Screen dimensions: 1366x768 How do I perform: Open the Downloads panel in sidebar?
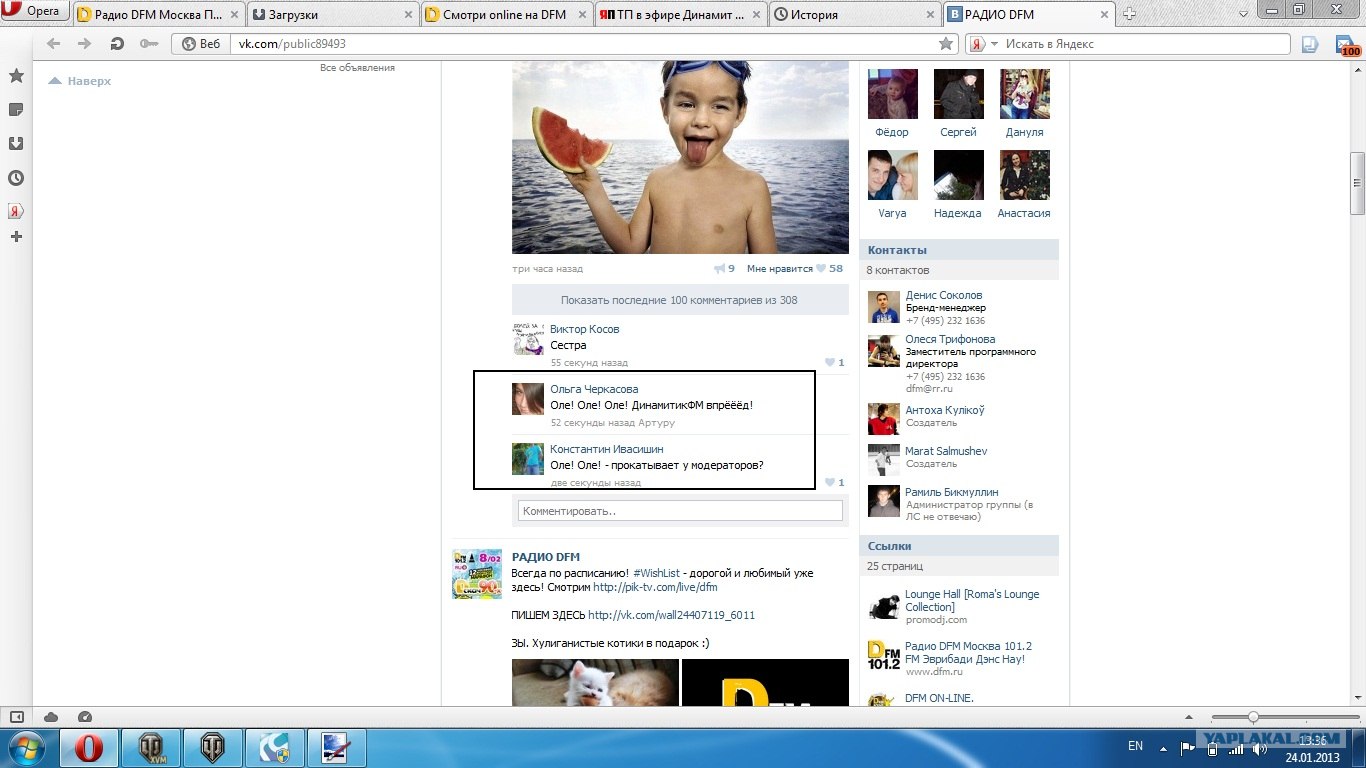click(16, 144)
